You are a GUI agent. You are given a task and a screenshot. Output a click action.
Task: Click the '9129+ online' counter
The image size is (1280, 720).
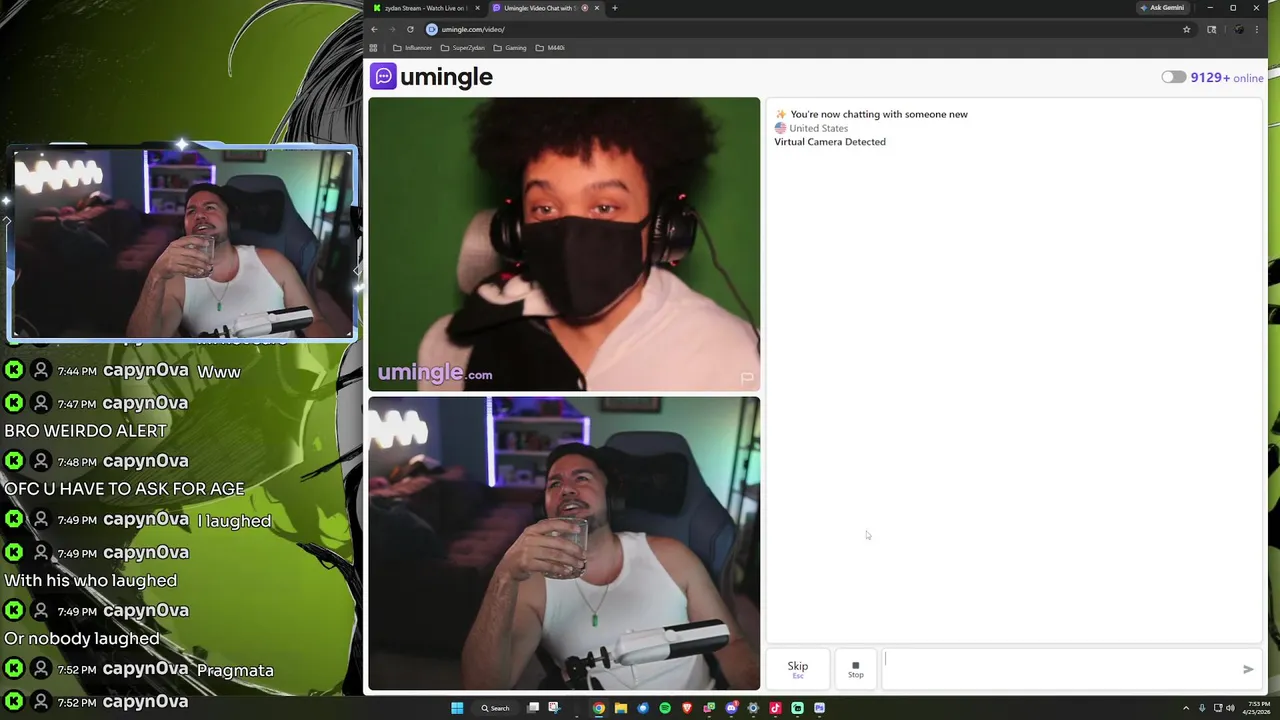point(1227,77)
